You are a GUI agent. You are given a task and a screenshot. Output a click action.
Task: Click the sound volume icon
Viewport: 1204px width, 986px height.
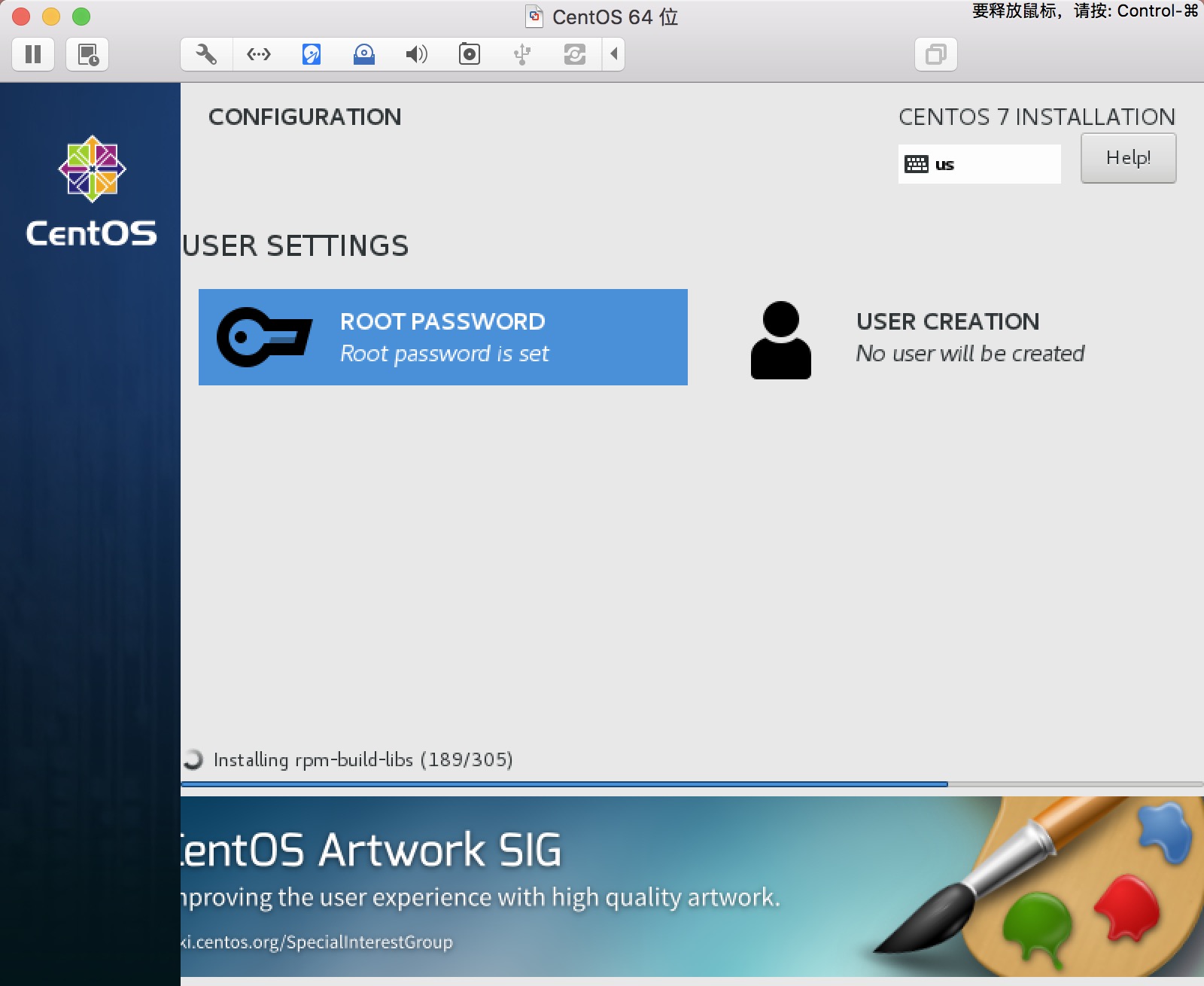[417, 54]
